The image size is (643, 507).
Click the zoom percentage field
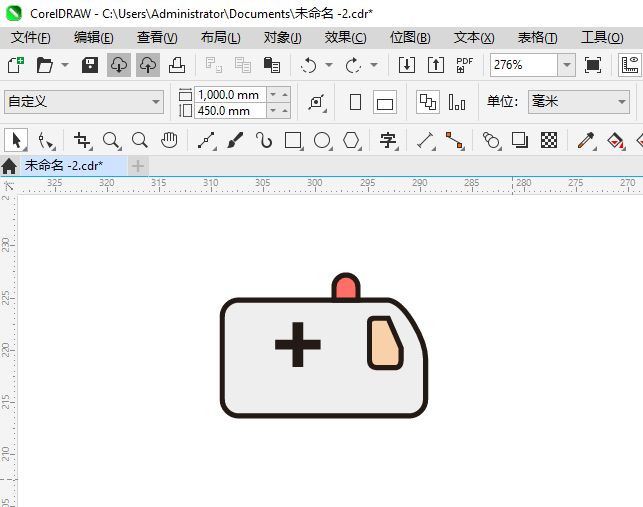point(524,65)
